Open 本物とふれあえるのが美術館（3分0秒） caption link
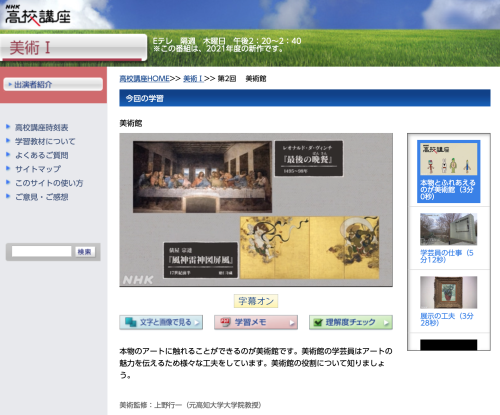This screenshot has width=500, height=415. (447, 190)
